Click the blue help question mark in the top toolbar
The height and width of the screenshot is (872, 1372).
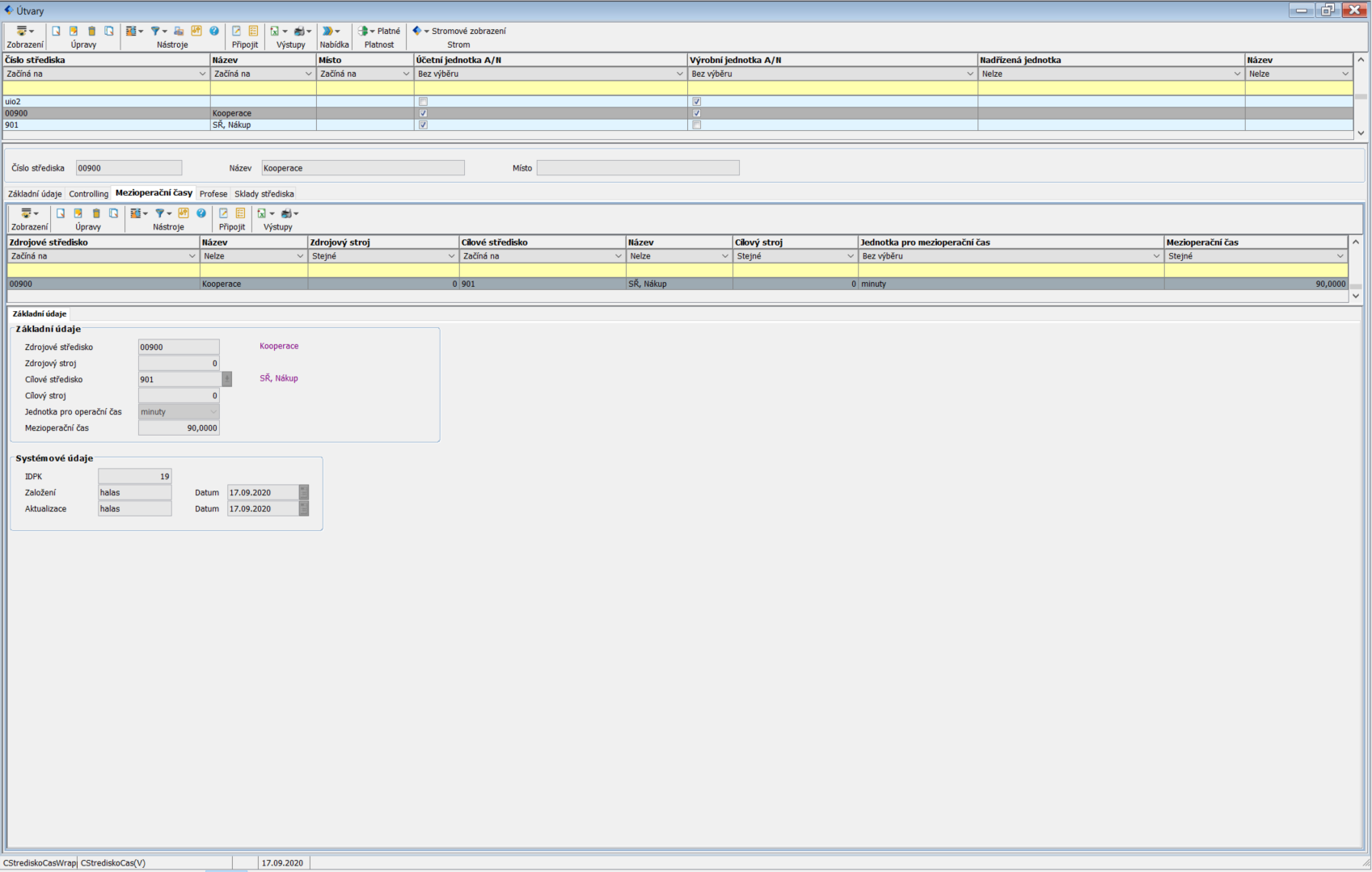click(x=214, y=32)
